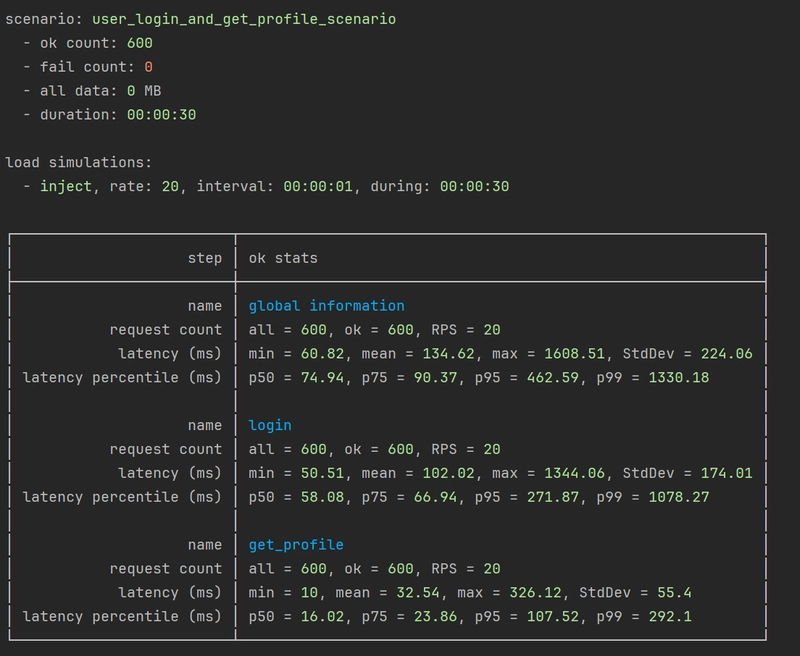Click the scenario name user_login_and_get_profile_scenario
Viewport: 800px width, 656px height.
[x=244, y=19]
